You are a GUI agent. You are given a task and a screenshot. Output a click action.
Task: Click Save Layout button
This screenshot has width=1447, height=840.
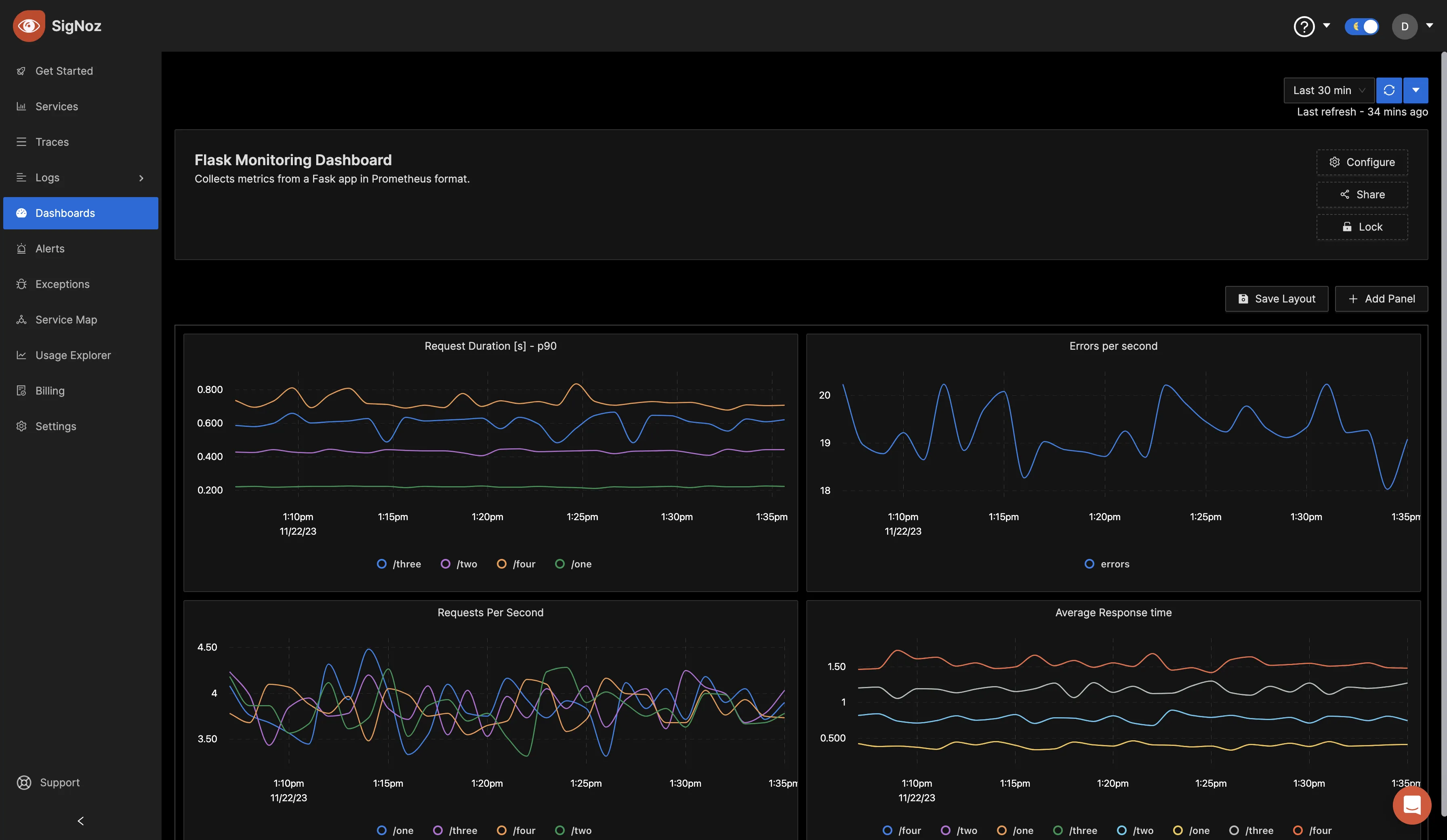tap(1277, 298)
